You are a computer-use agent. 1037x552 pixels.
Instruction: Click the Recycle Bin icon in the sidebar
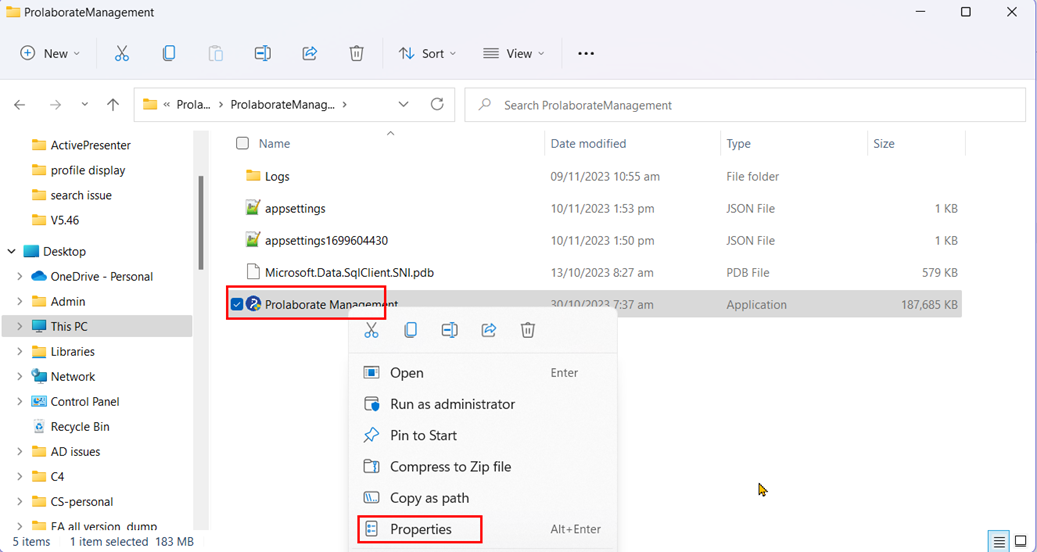(39, 426)
